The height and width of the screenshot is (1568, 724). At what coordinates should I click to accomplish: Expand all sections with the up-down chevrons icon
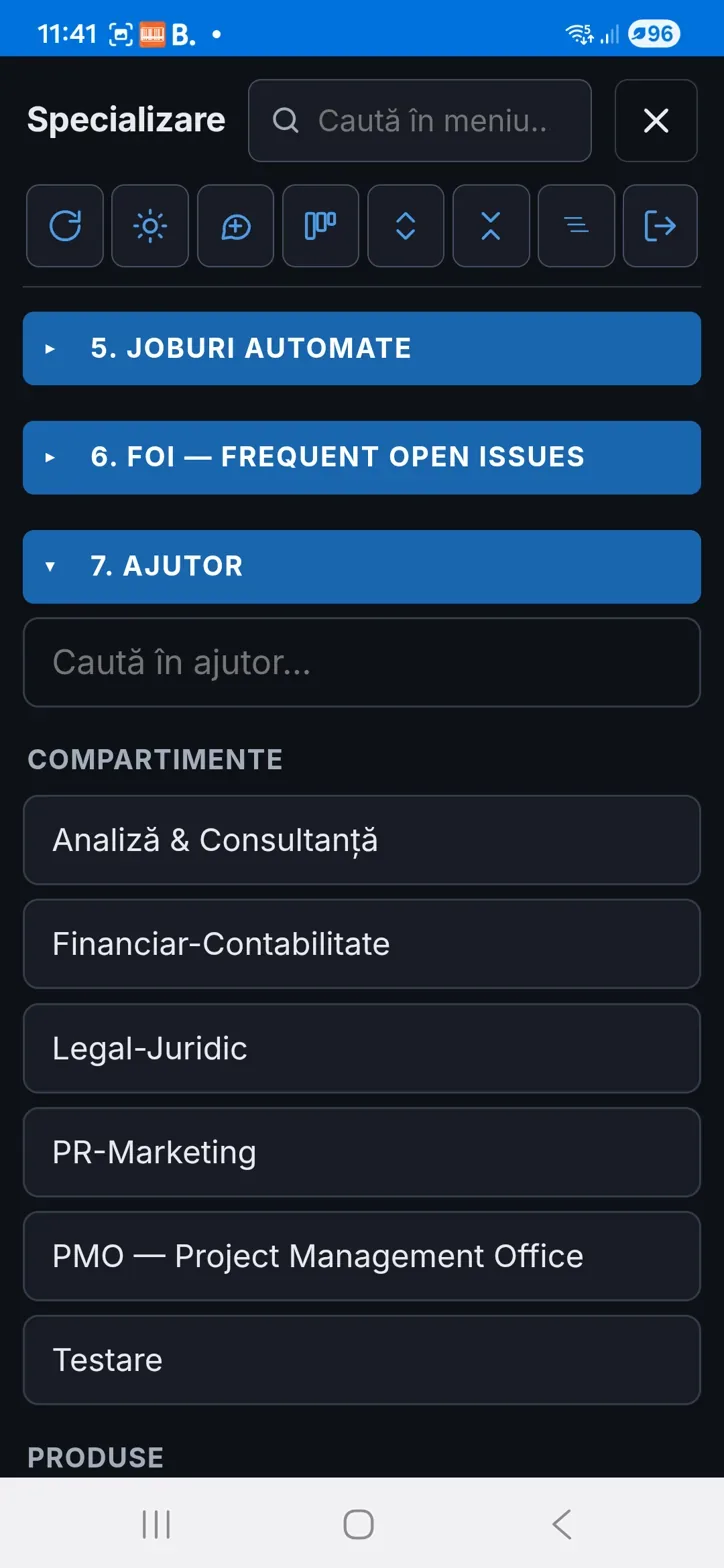[405, 226]
